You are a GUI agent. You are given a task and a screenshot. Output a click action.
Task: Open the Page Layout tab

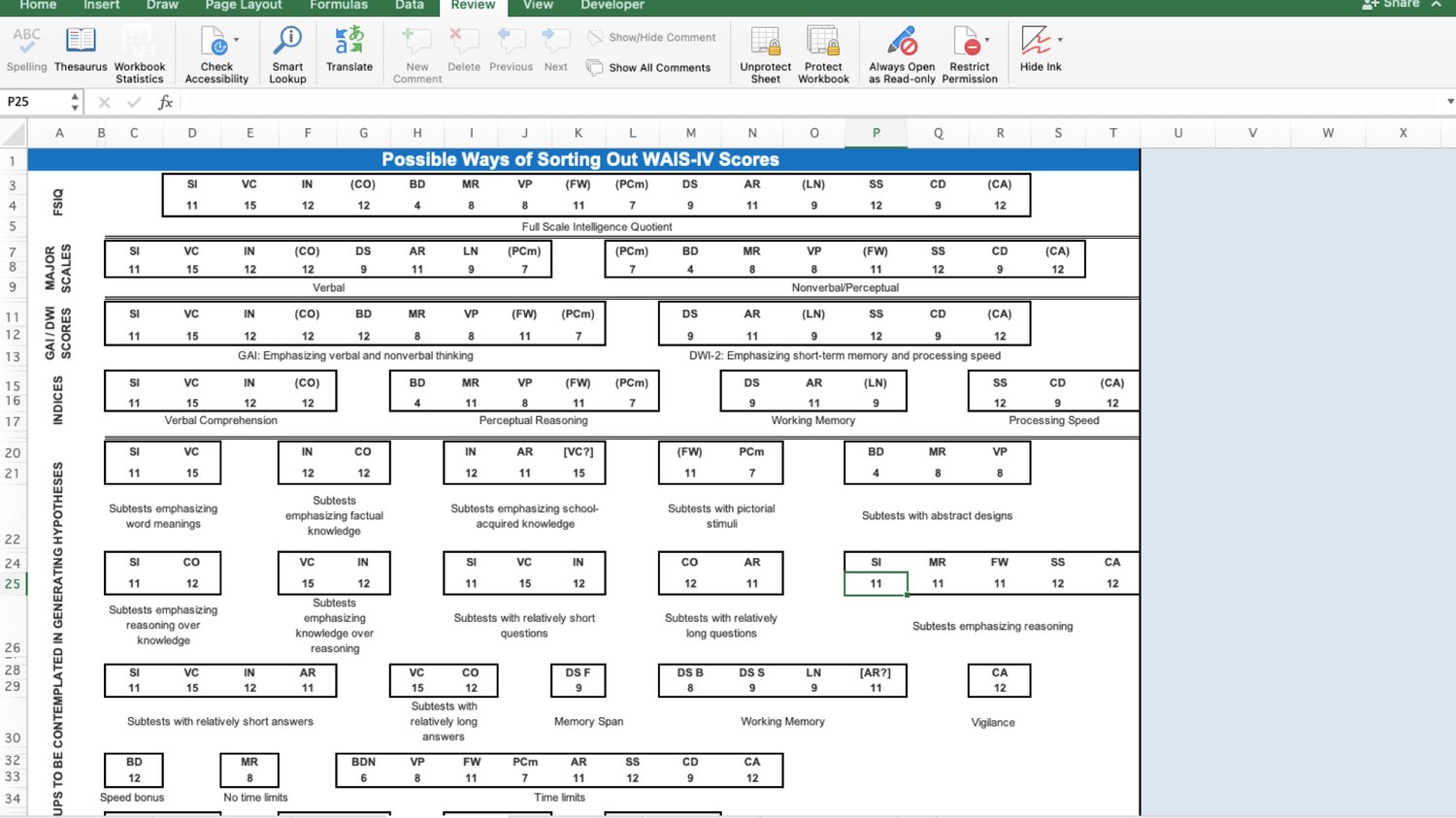[x=244, y=5]
